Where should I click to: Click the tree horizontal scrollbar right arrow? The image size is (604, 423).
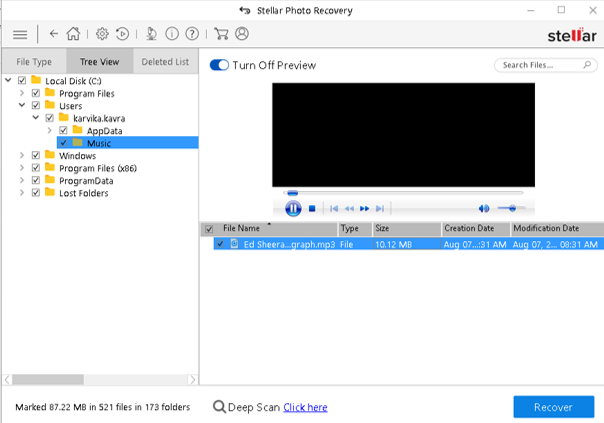193,380
